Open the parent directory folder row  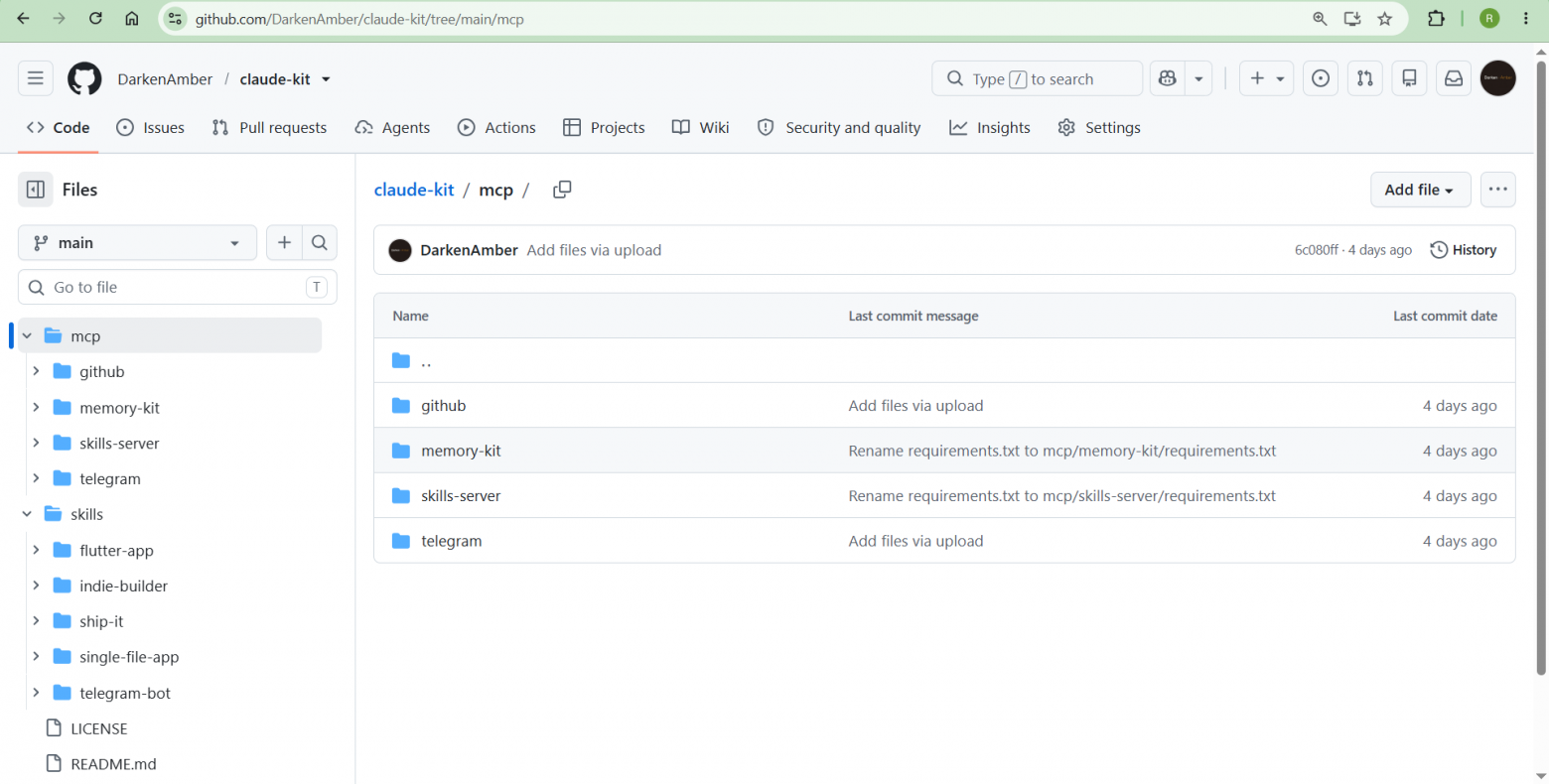(x=944, y=361)
